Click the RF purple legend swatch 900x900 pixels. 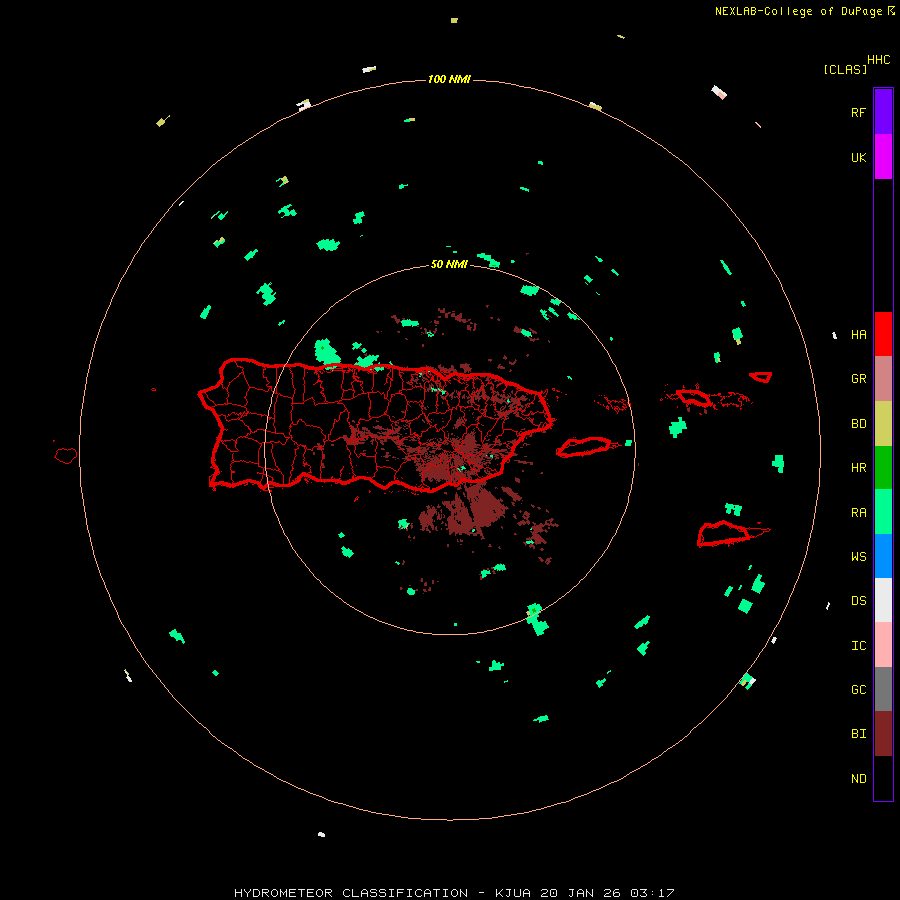(883, 112)
